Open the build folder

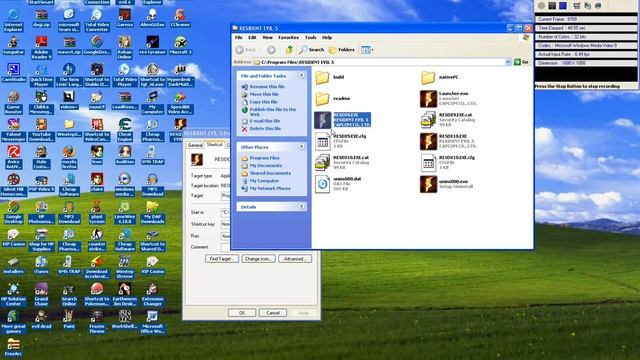[x=330, y=77]
